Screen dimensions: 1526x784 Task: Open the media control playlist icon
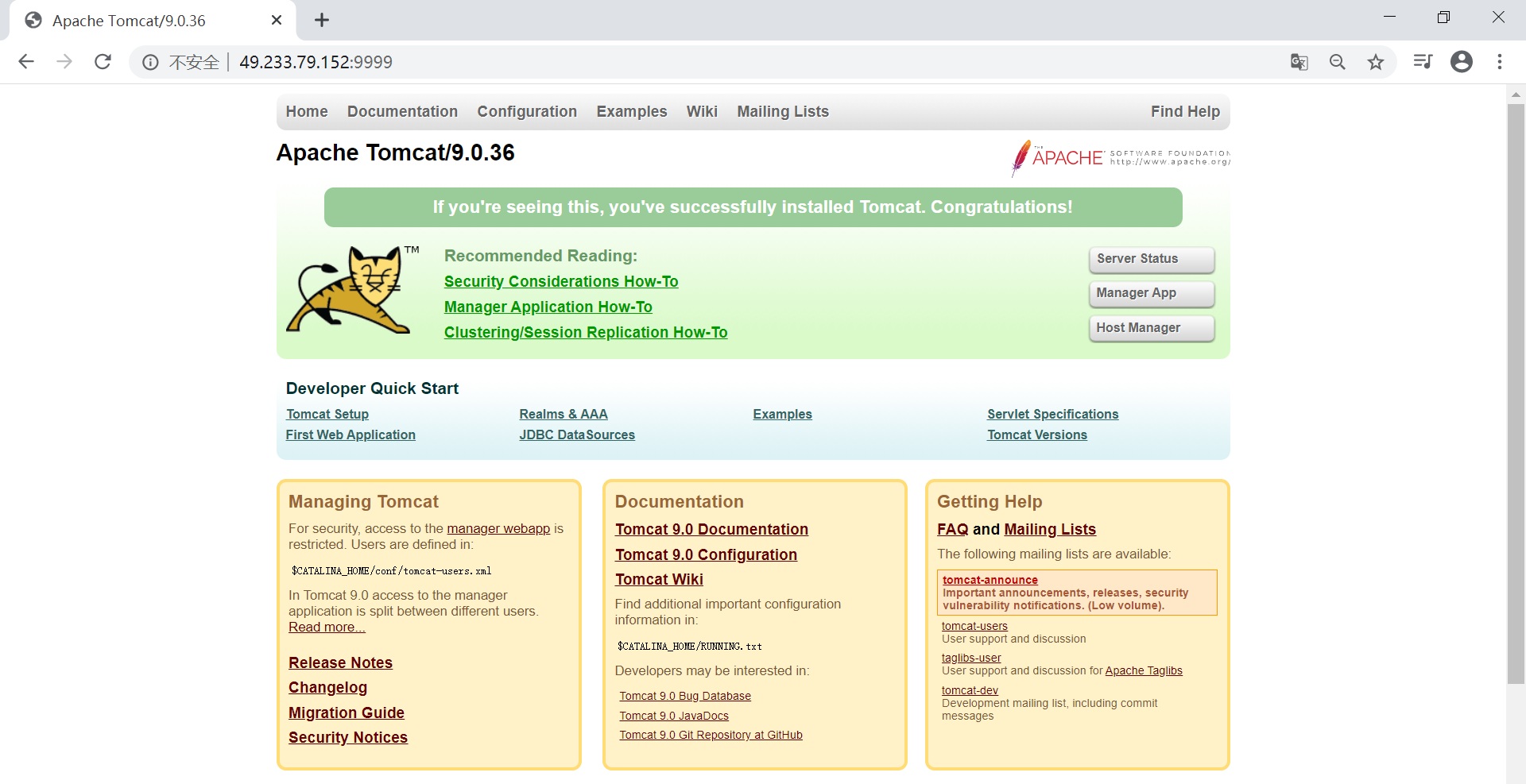[x=1423, y=62]
